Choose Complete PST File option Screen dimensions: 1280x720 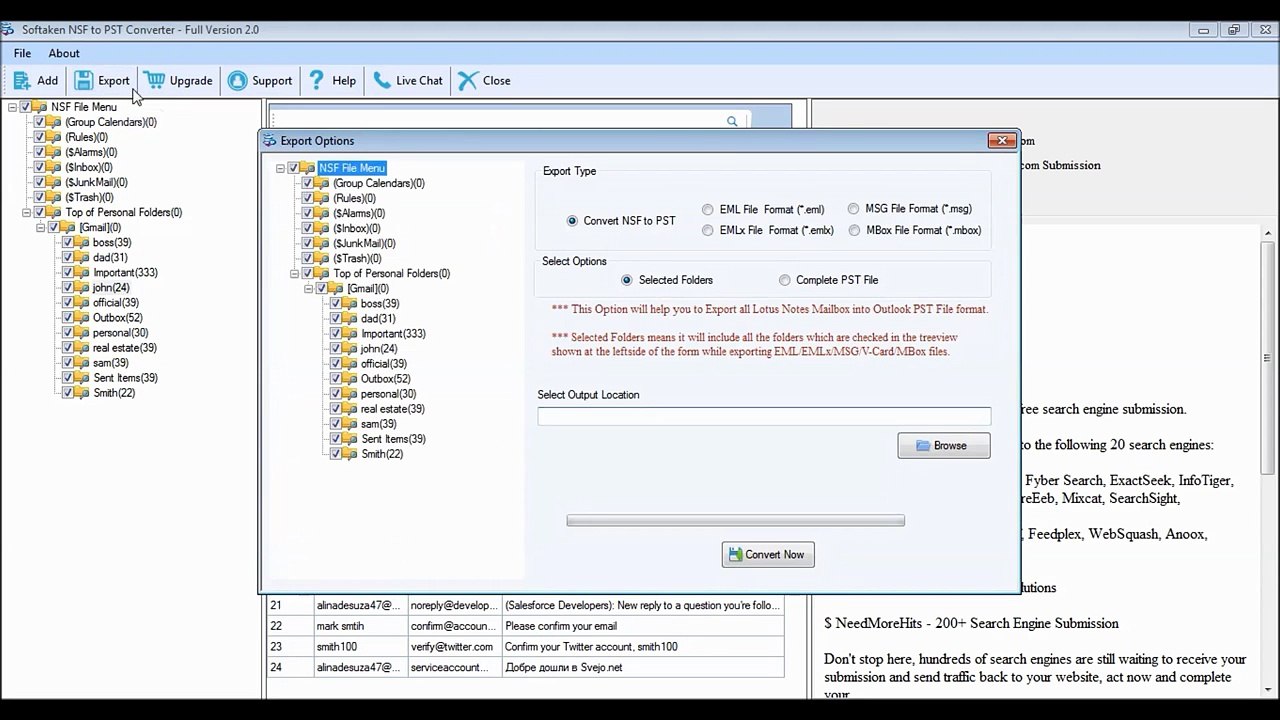point(785,280)
